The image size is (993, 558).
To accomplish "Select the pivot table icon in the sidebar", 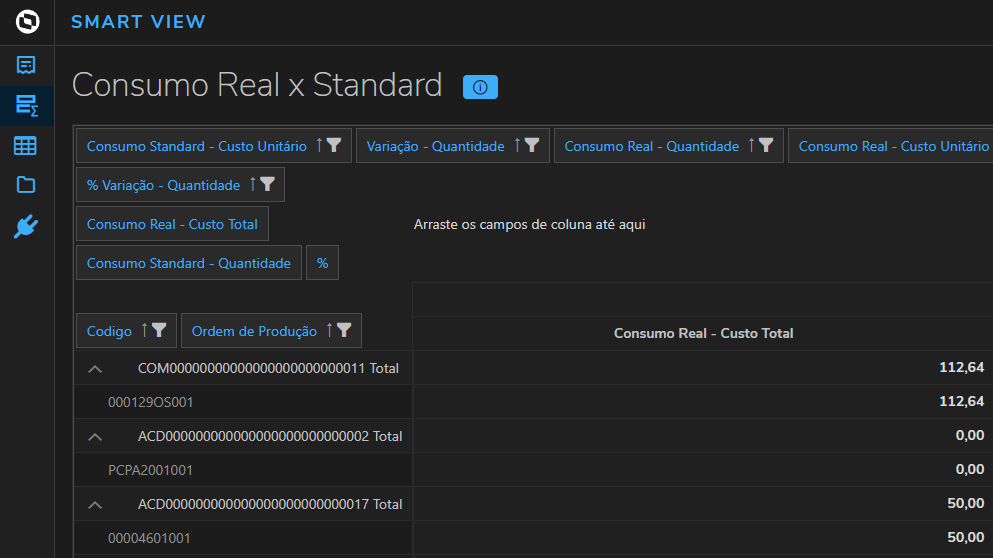I will click(26, 105).
